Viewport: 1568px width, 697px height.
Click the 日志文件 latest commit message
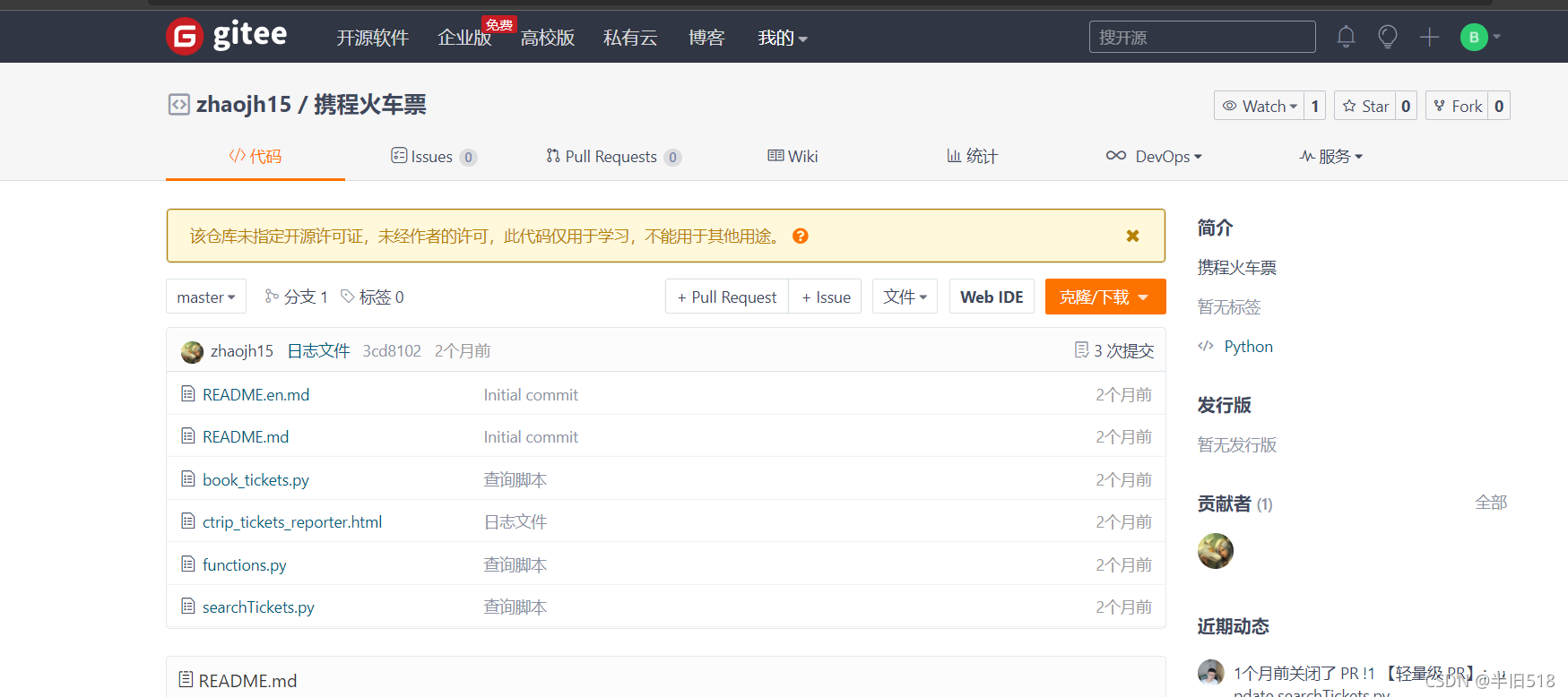(x=318, y=350)
